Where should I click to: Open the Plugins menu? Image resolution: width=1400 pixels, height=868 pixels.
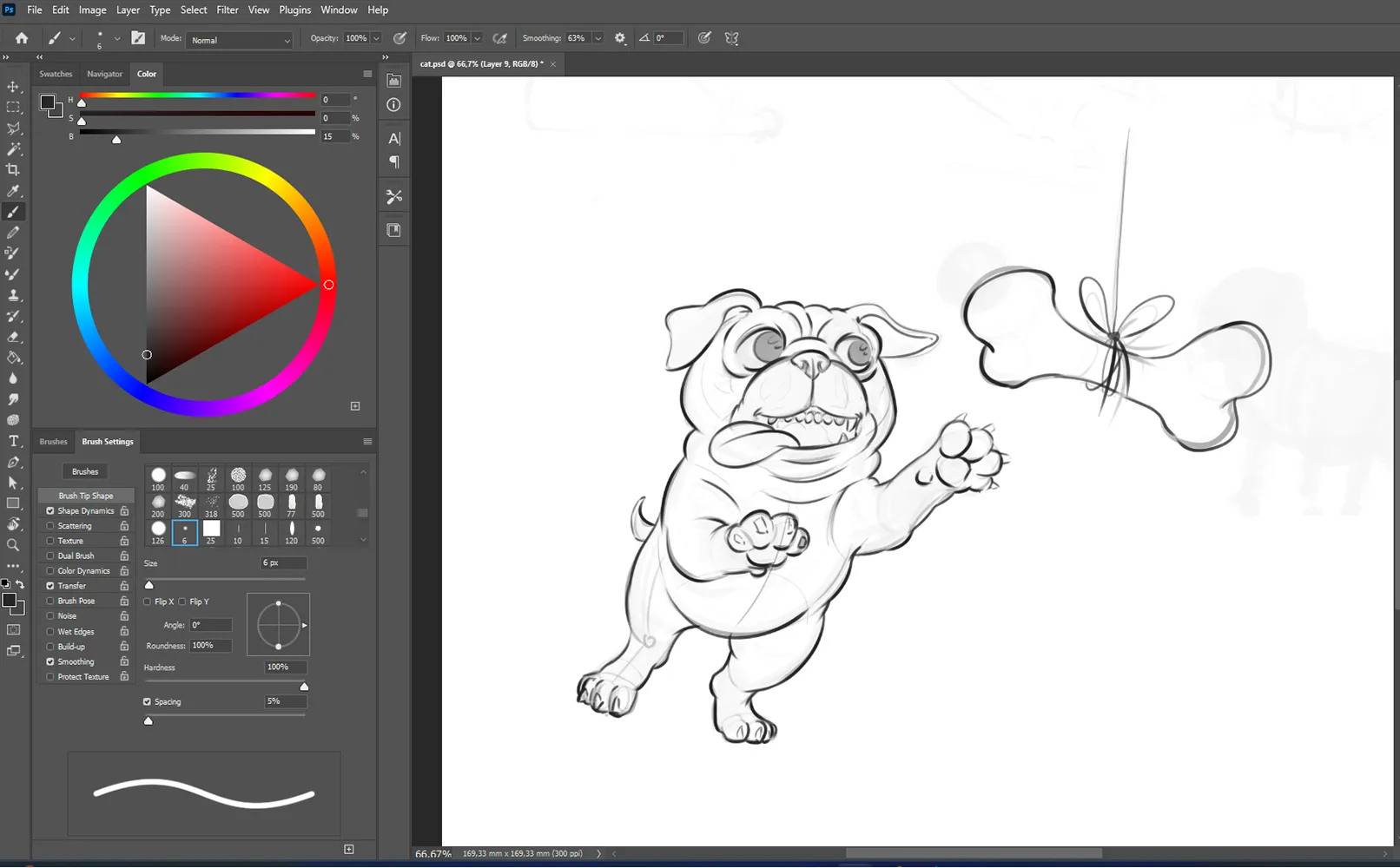click(x=294, y=10)
